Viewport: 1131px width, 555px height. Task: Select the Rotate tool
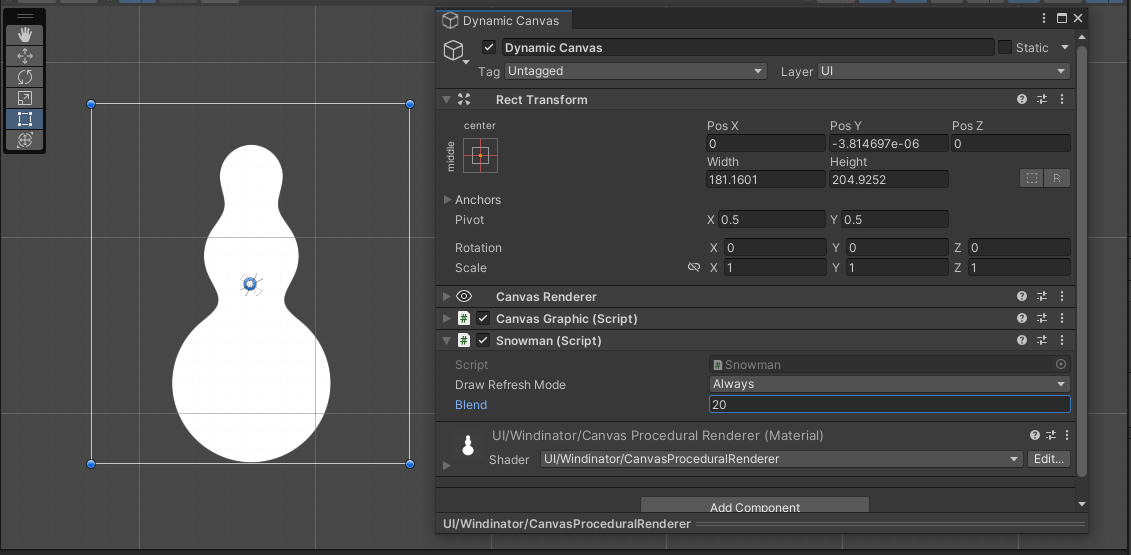[x=25, y=77]
